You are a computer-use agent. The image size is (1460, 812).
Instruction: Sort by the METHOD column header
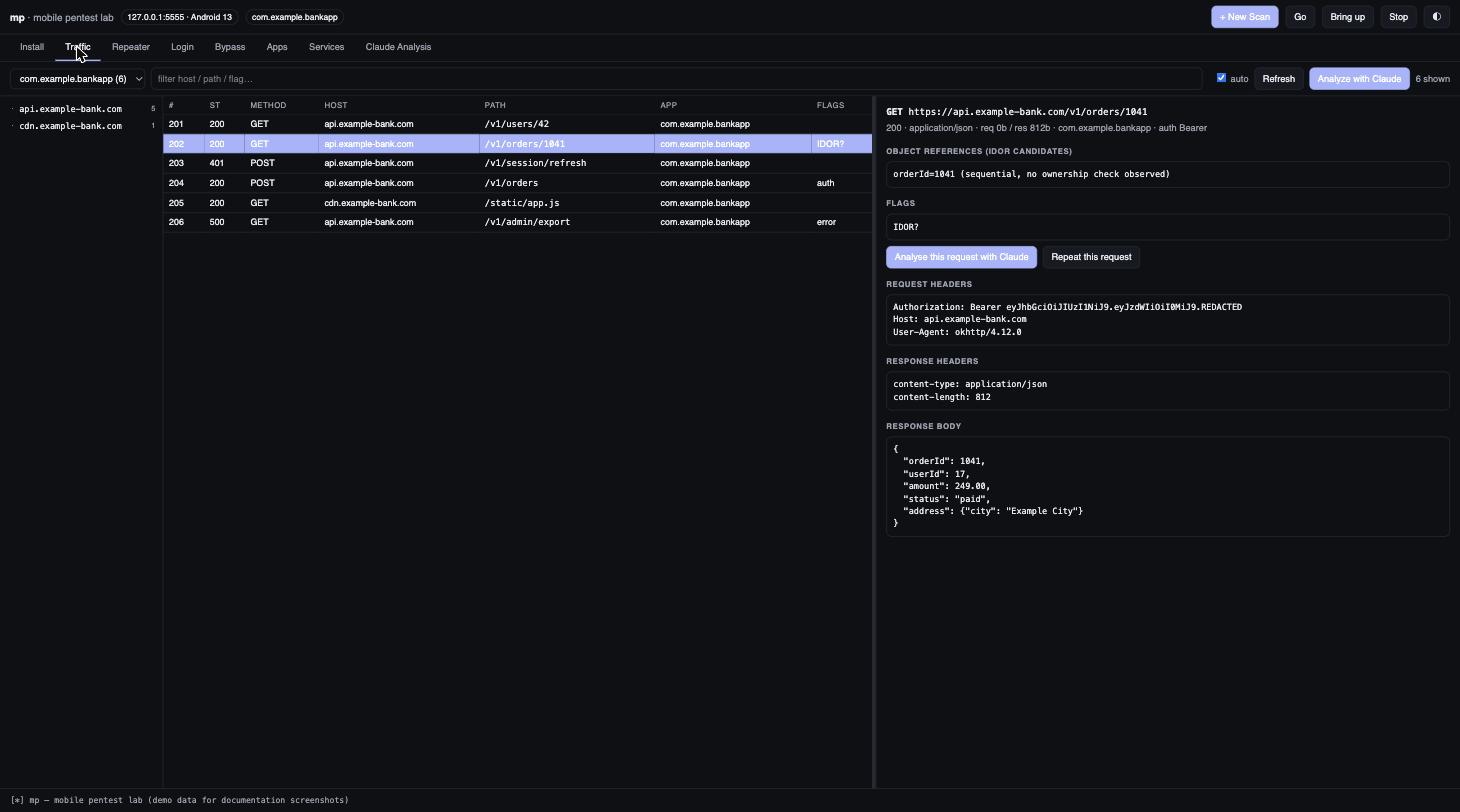(x=268, y=105)
